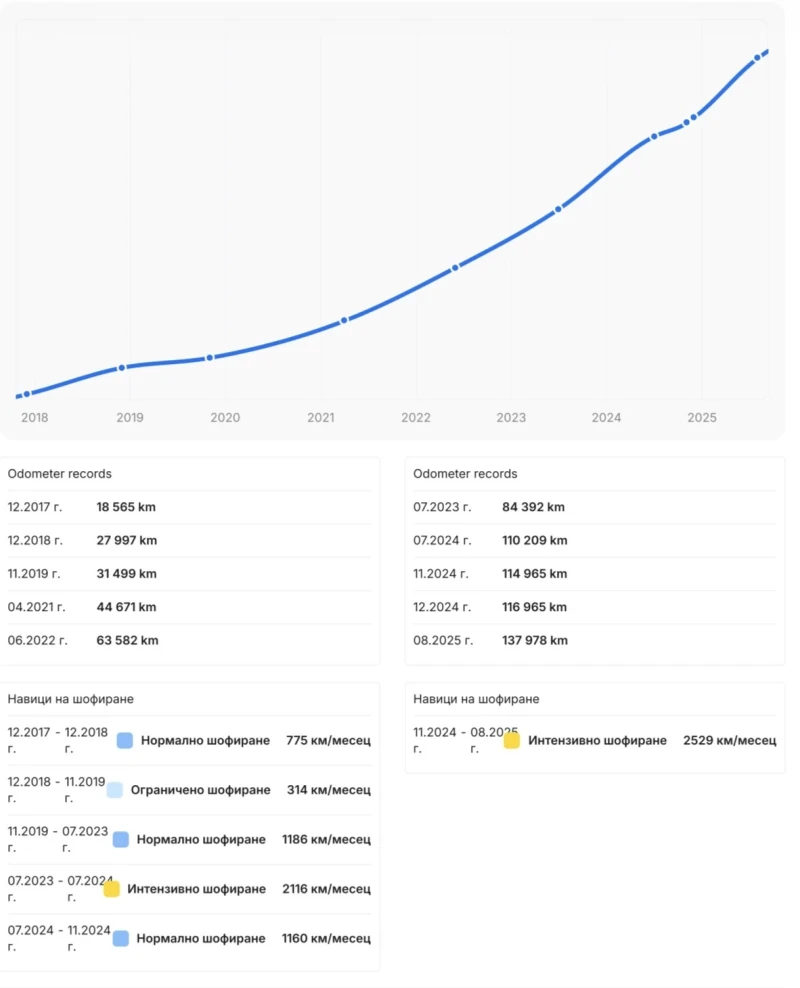
Task: Click the 63 582 km odometer record
Action: [127, 640]
